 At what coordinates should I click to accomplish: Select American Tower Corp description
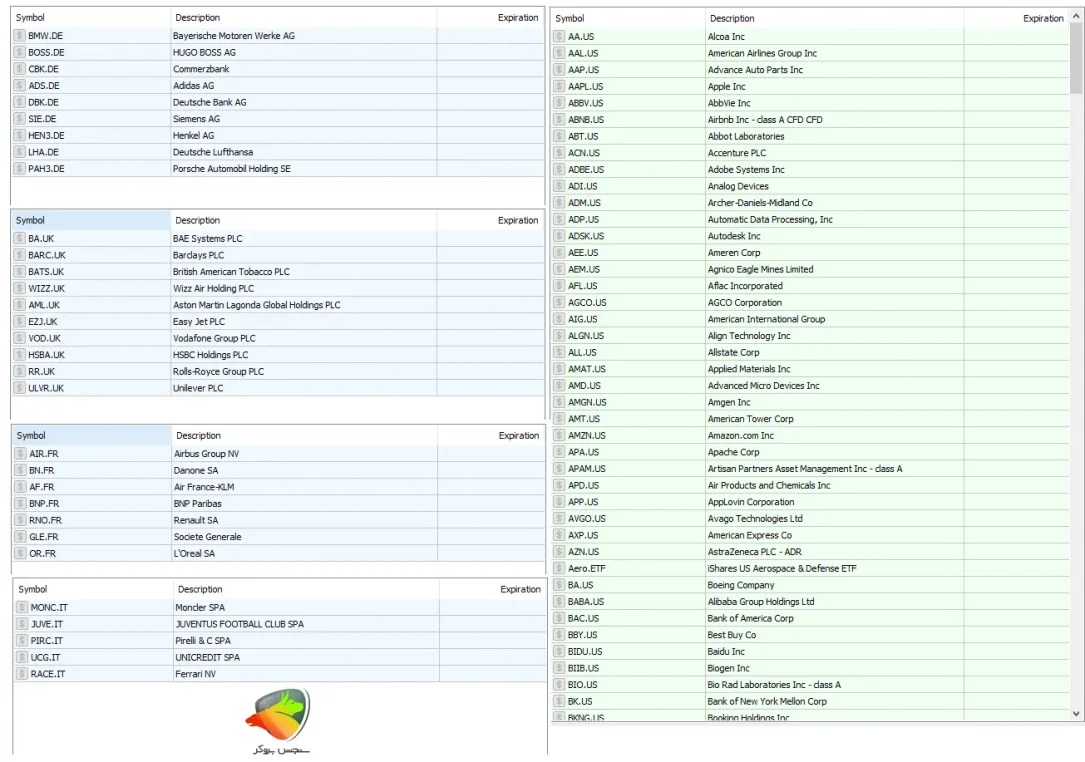click(x=751, y=419)
